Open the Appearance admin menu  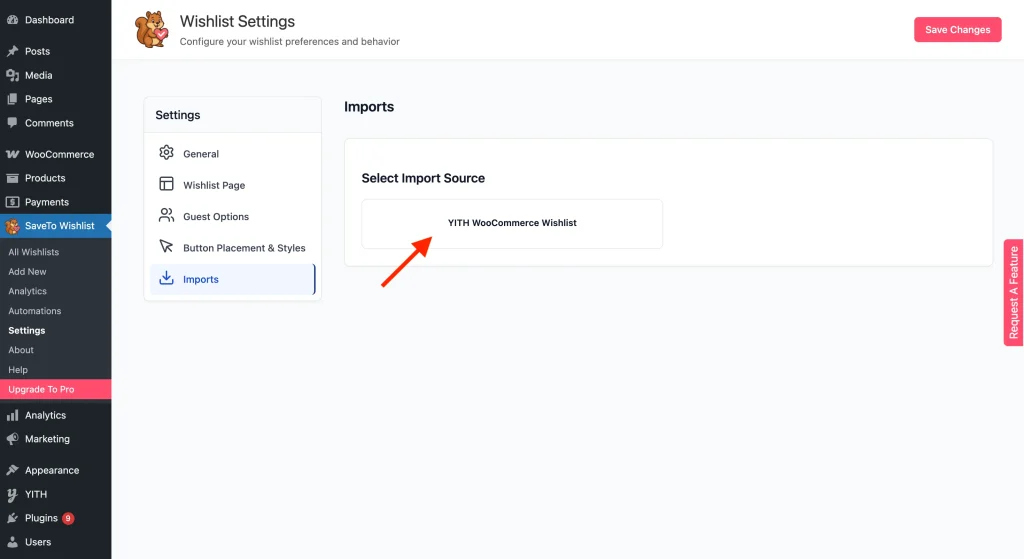click(x=51, y=470)
